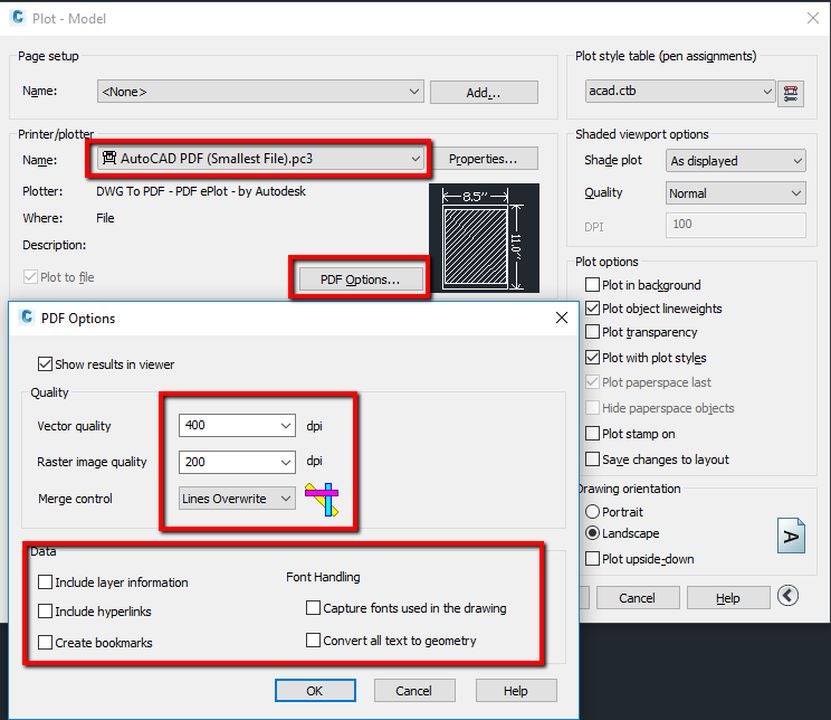Toggle Convert all text to geometry
This screenshot has height=720, width=831.
coord(314,640)
